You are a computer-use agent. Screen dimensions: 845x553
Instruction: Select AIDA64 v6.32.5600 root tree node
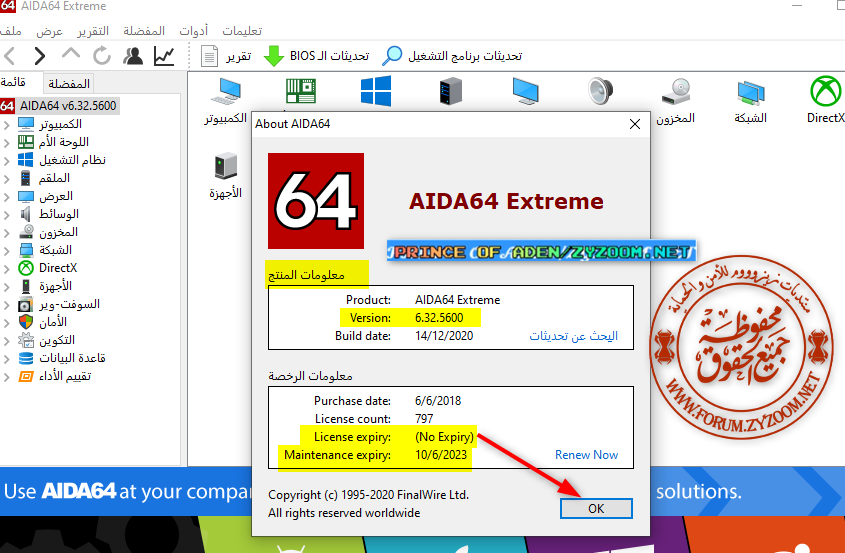[59, 106]
